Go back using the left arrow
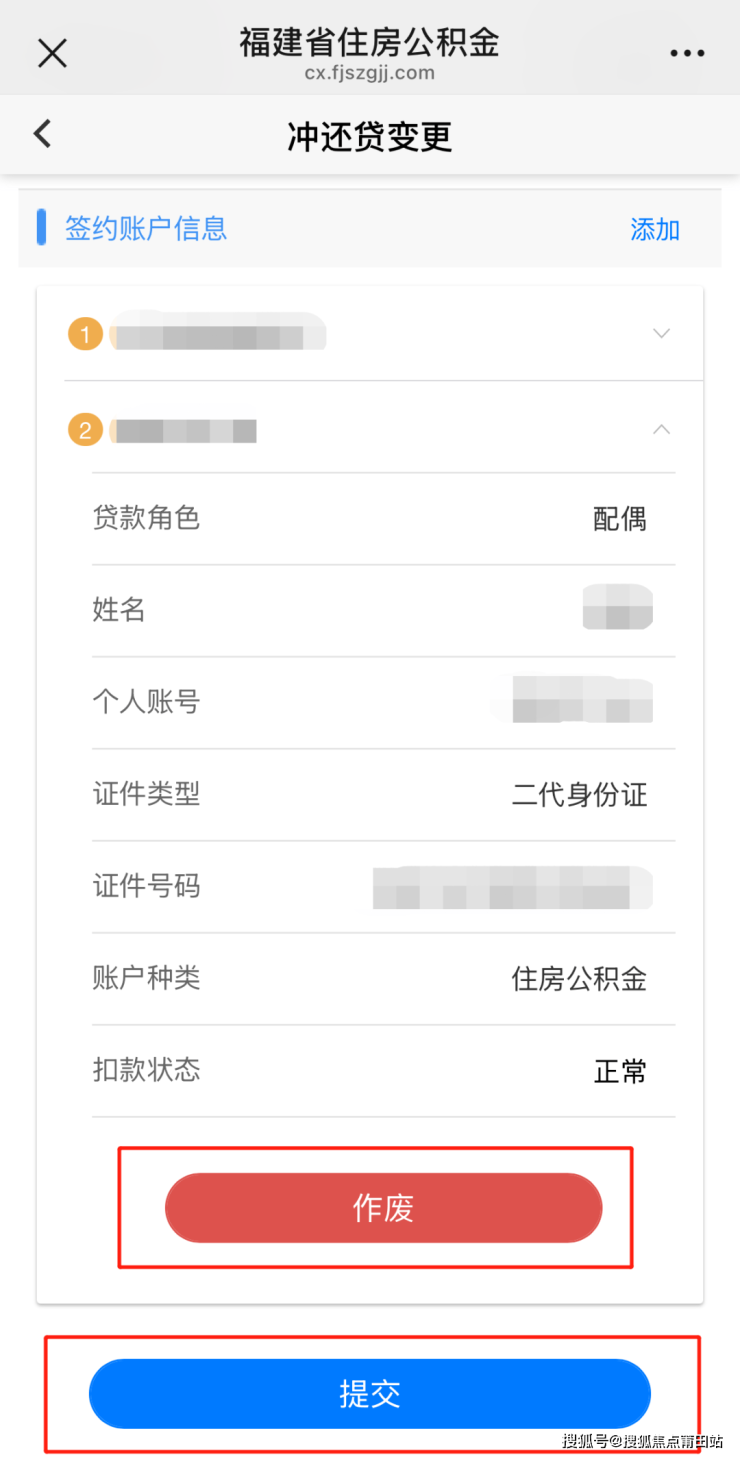This screenshot has height=1457, width=740. pyautogui.click(x=42, y=134)
